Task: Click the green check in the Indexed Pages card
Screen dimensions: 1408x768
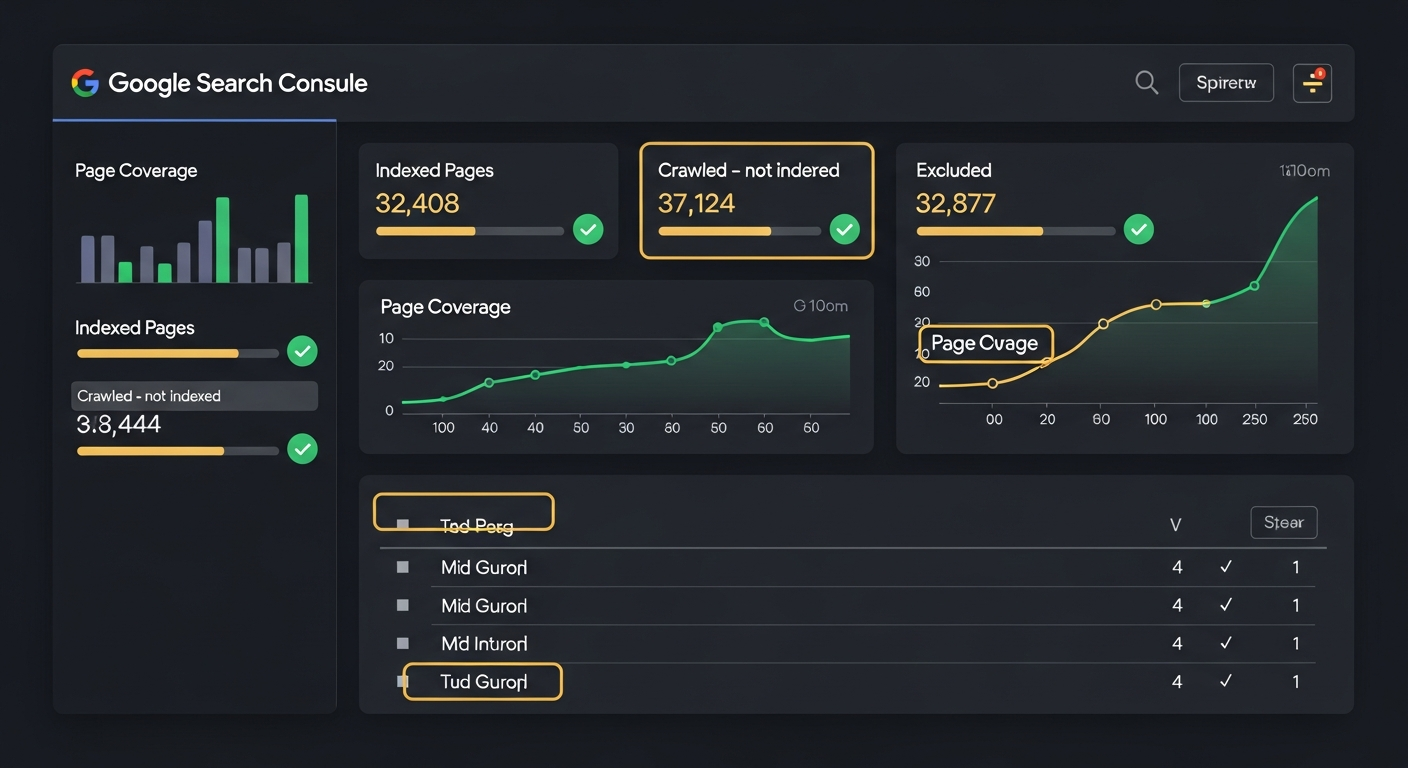Action: tap(588, 230)
